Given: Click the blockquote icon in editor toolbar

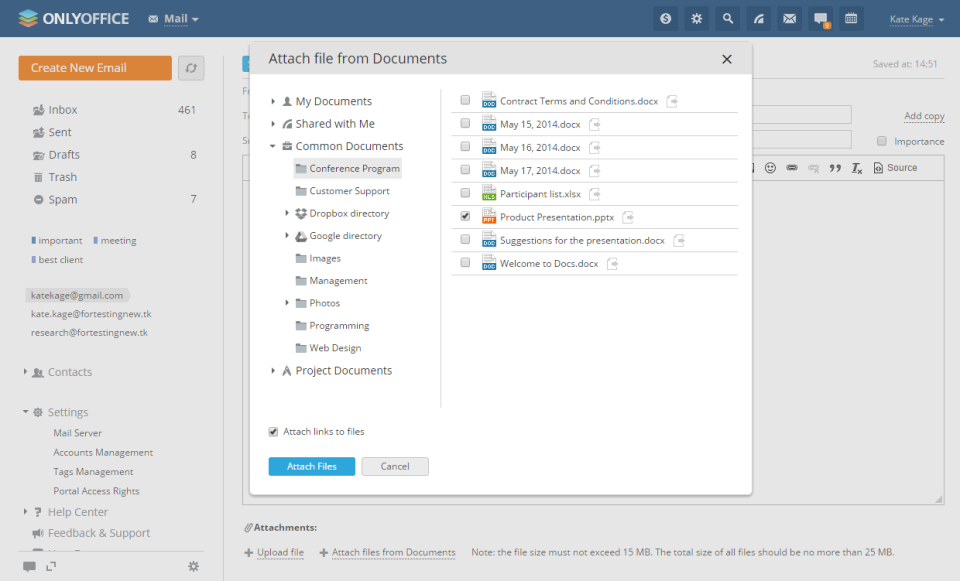Looking at the screenshot, I should pyautogui.click(x=835, y=168).
